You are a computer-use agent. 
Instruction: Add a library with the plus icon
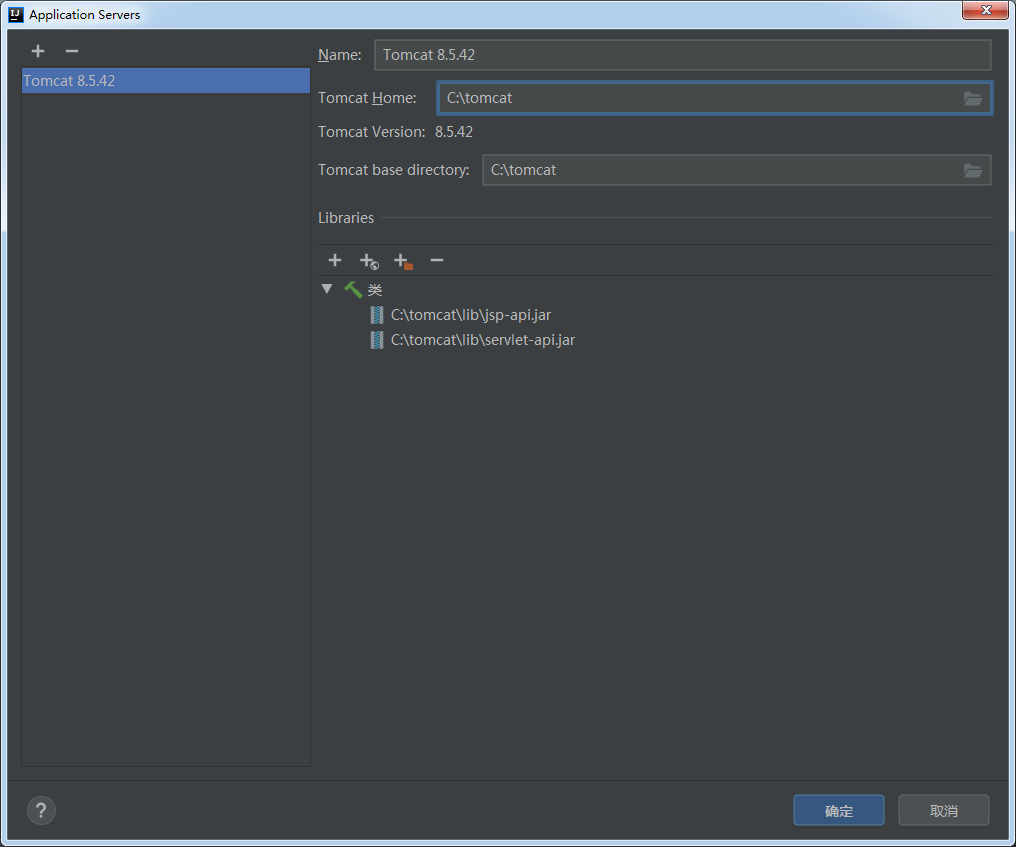[335, 261]
